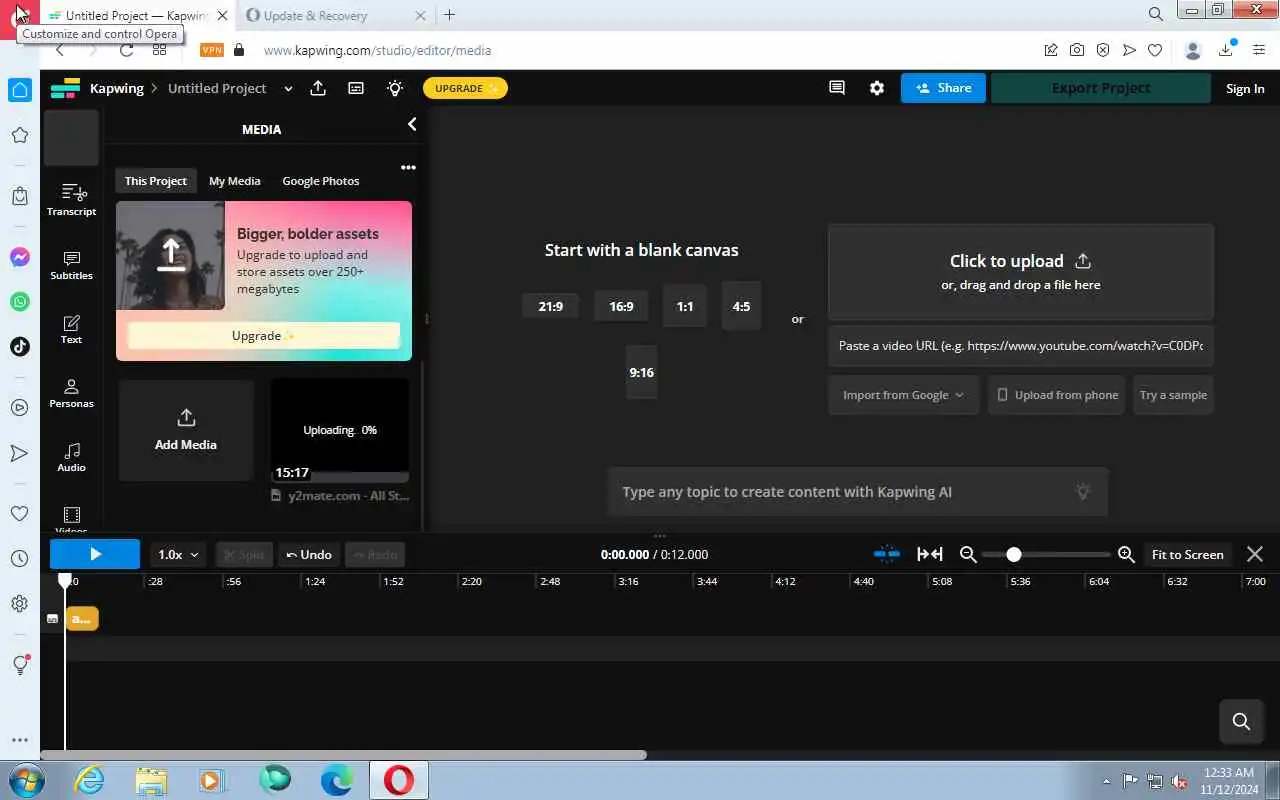Image resolution: width=1280 pixels, height=800 pixels.
Task: Switch to Google Photos tab
Action: [321, 181]
